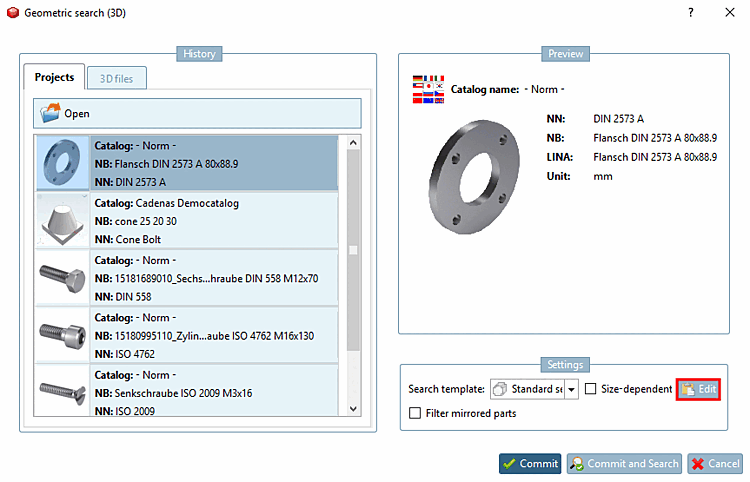The width and height of the screenshot is (750, 482).
Task: Select the DIN 558 M12x70 bolt thumbnail
Action: [x=62, y=278]
